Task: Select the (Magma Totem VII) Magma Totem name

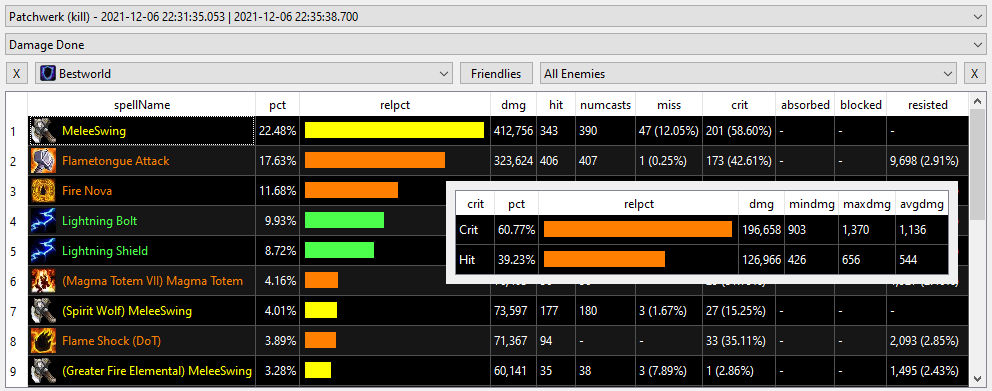Action: point(152,280)
